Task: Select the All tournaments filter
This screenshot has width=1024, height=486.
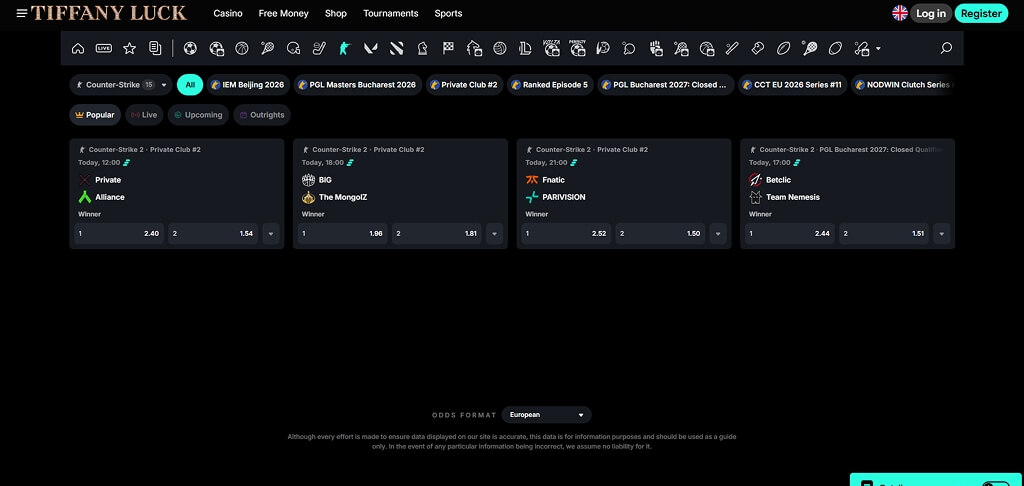Action: click(190, 85)
